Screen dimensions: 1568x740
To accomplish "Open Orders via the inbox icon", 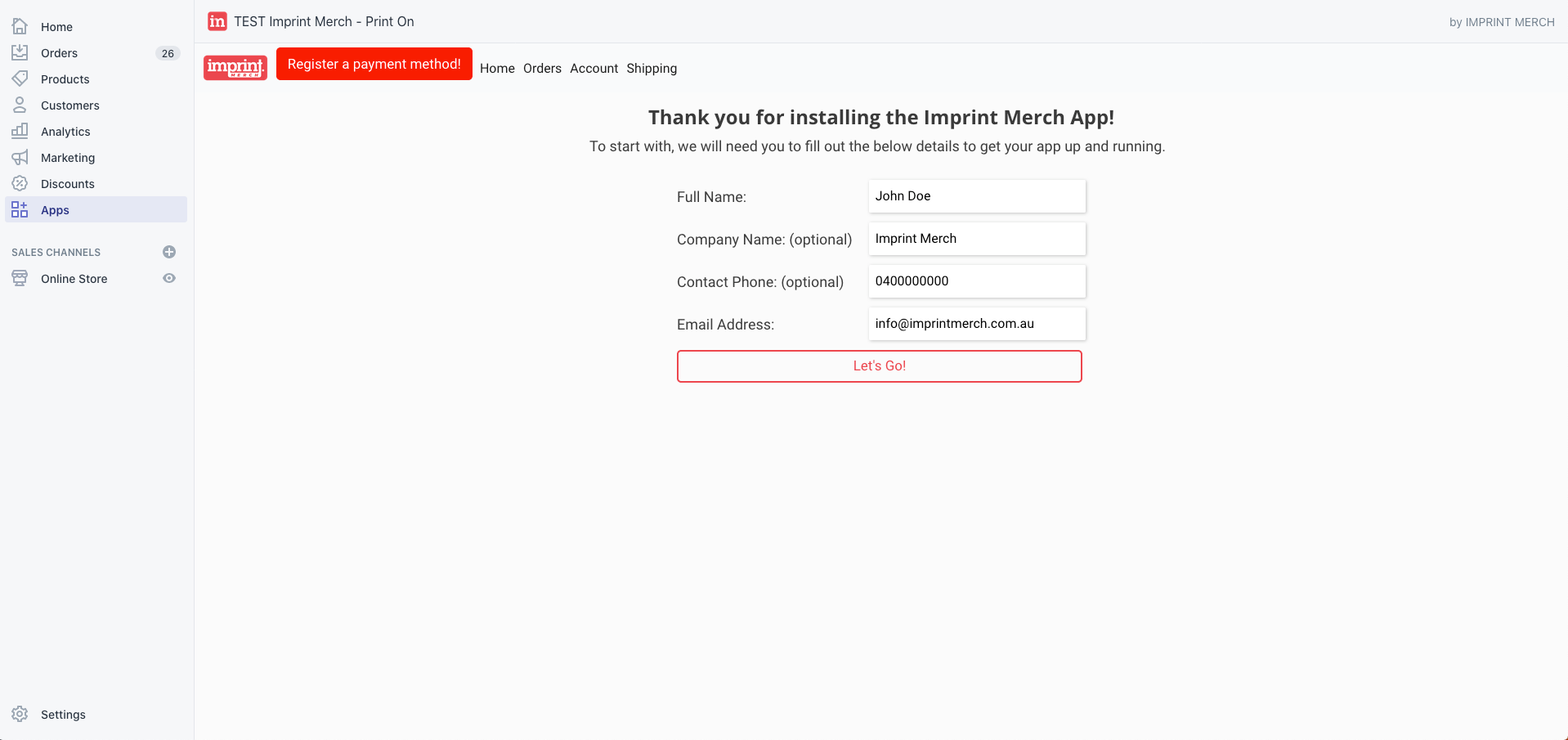I will [20, 53].
